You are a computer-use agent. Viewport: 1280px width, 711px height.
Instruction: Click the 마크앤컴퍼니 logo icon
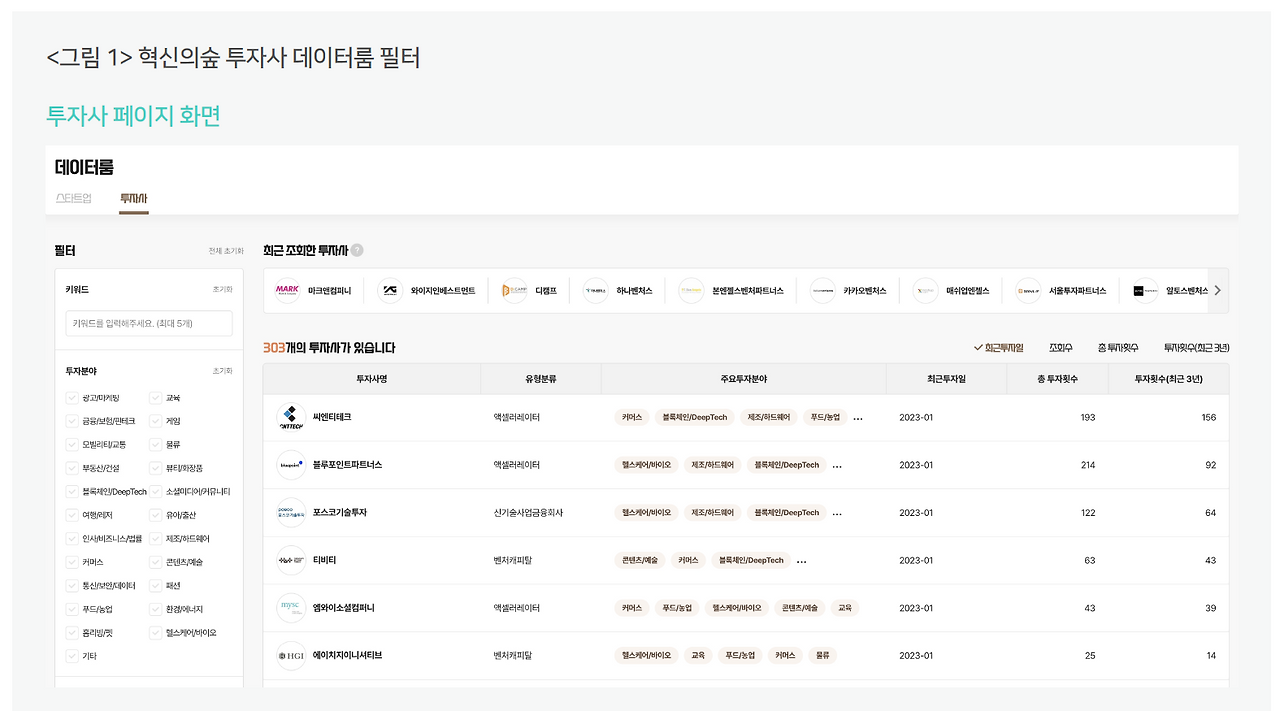click(287, 291)
